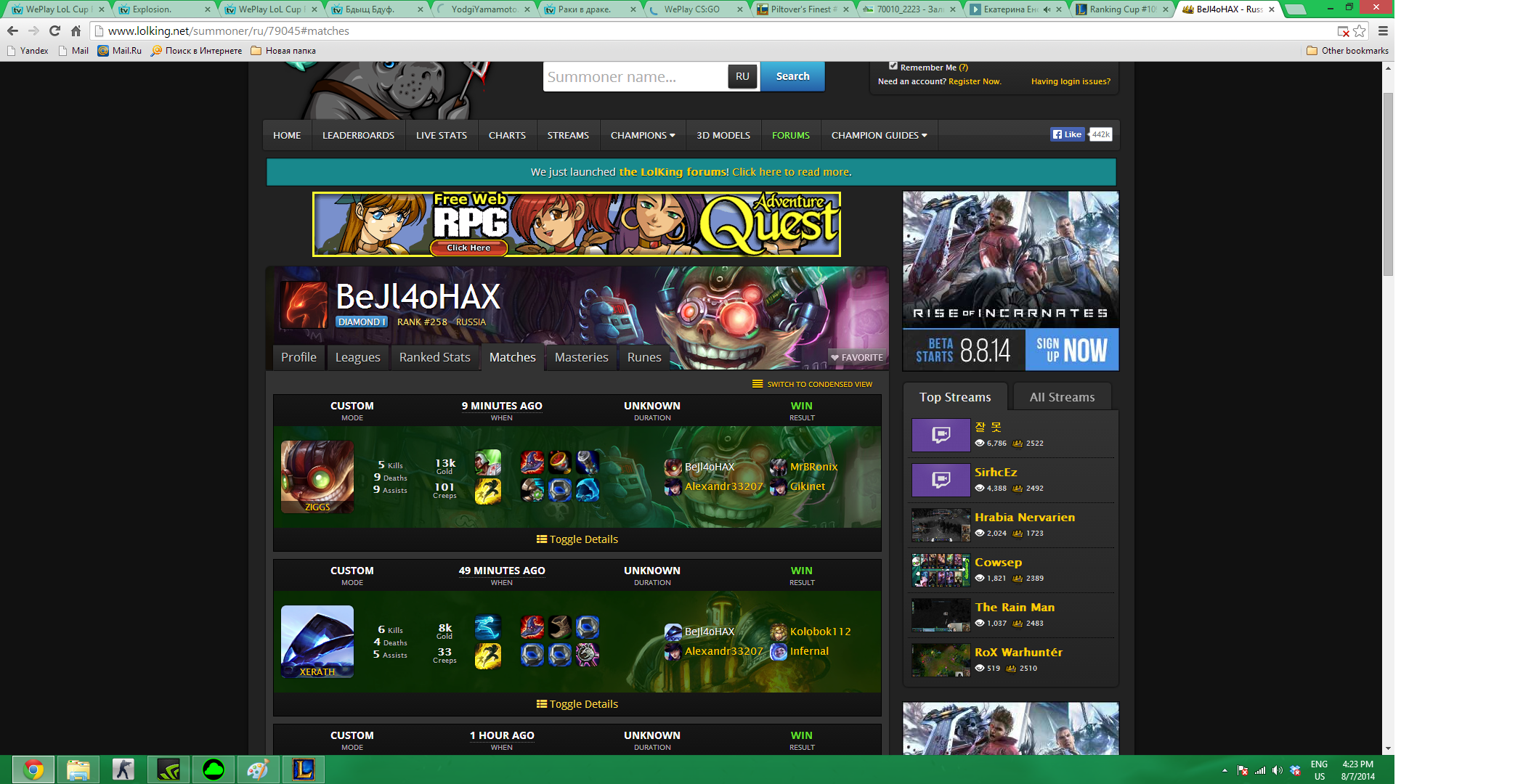Open League of Legends from the taskbar
The image size is (1531, 784).
[x=303, y=769]
